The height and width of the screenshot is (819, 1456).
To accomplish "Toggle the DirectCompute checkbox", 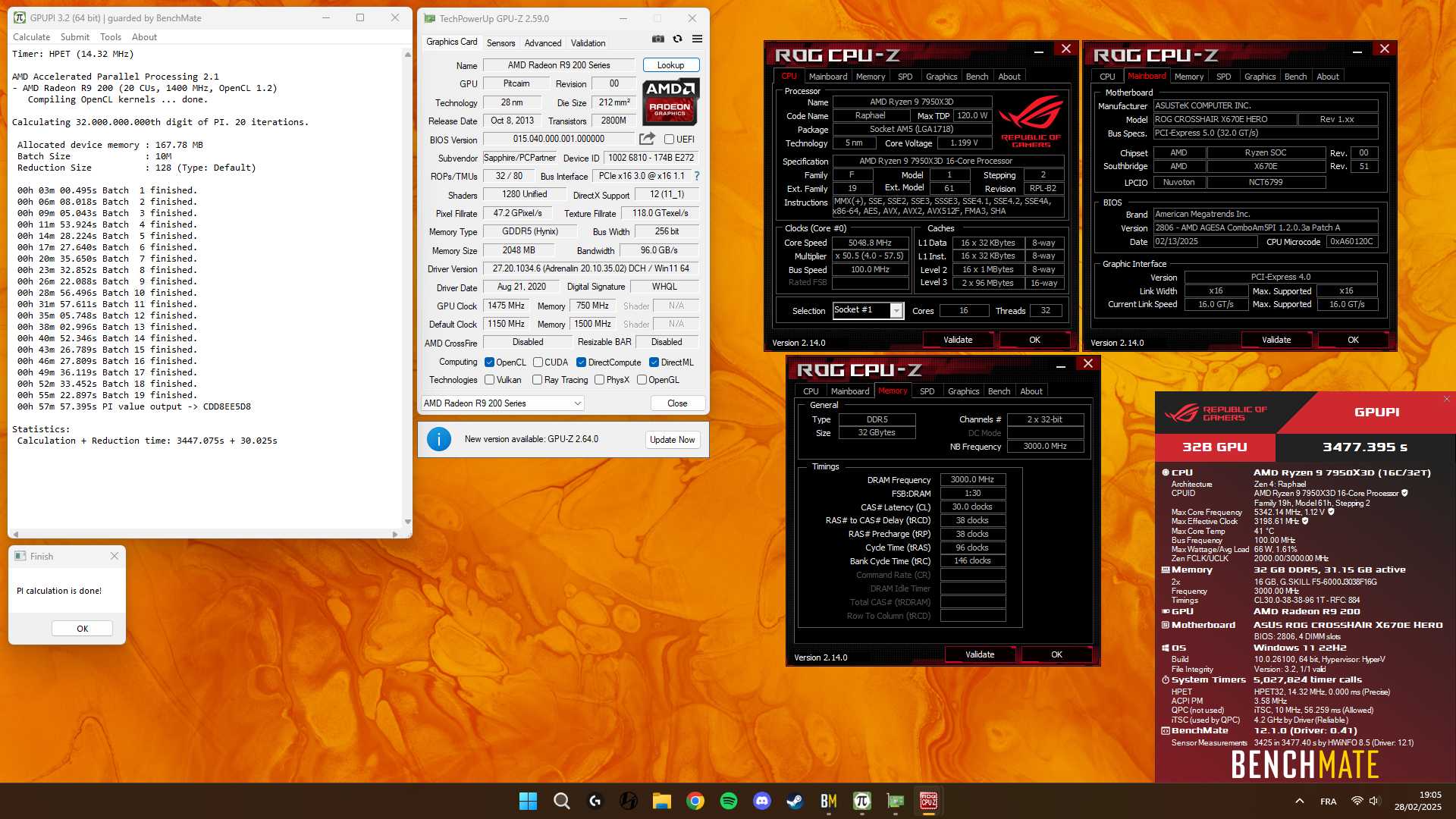I will (x=581, y=362).
